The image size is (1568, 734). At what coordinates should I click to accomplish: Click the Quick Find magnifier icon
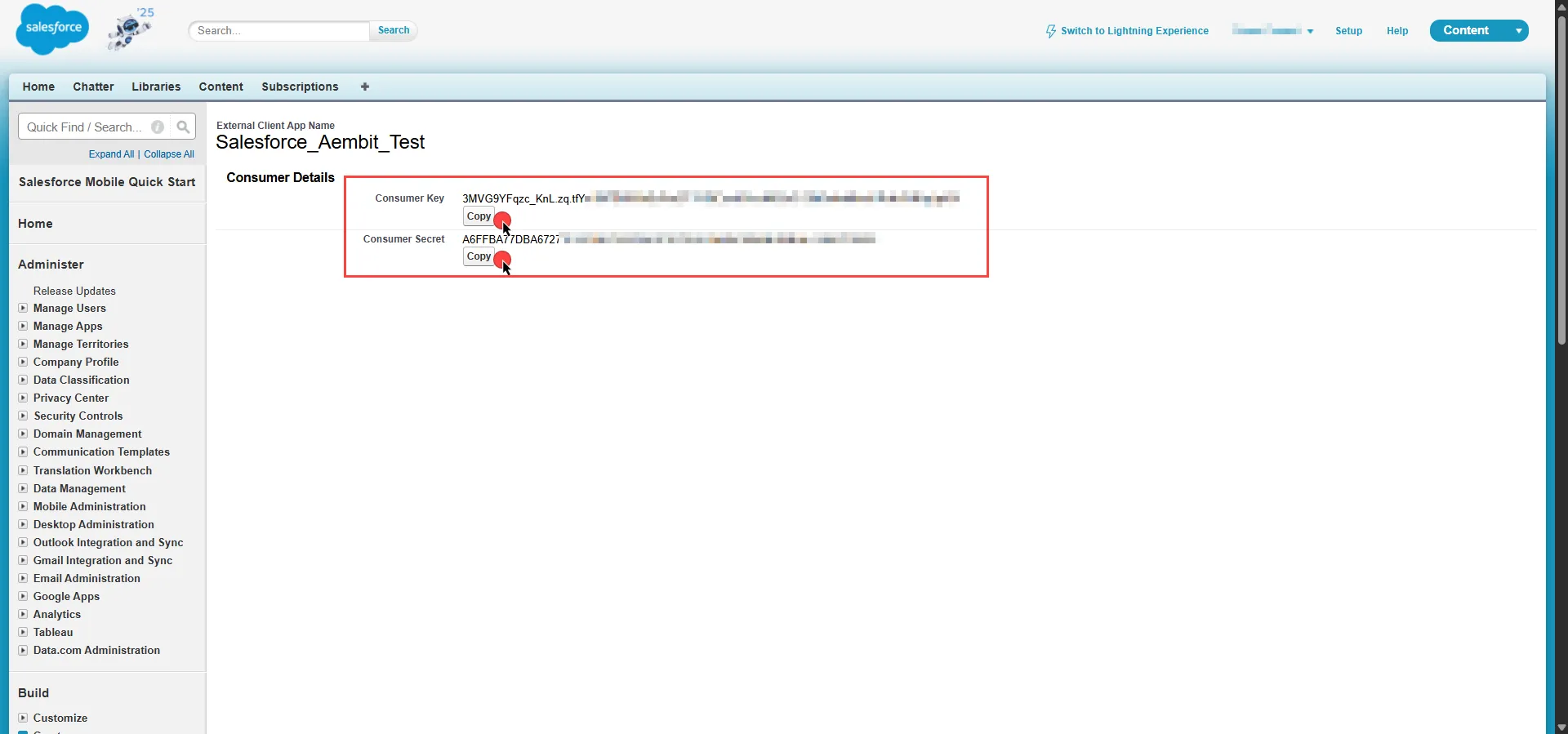click(x=183, y=127)
